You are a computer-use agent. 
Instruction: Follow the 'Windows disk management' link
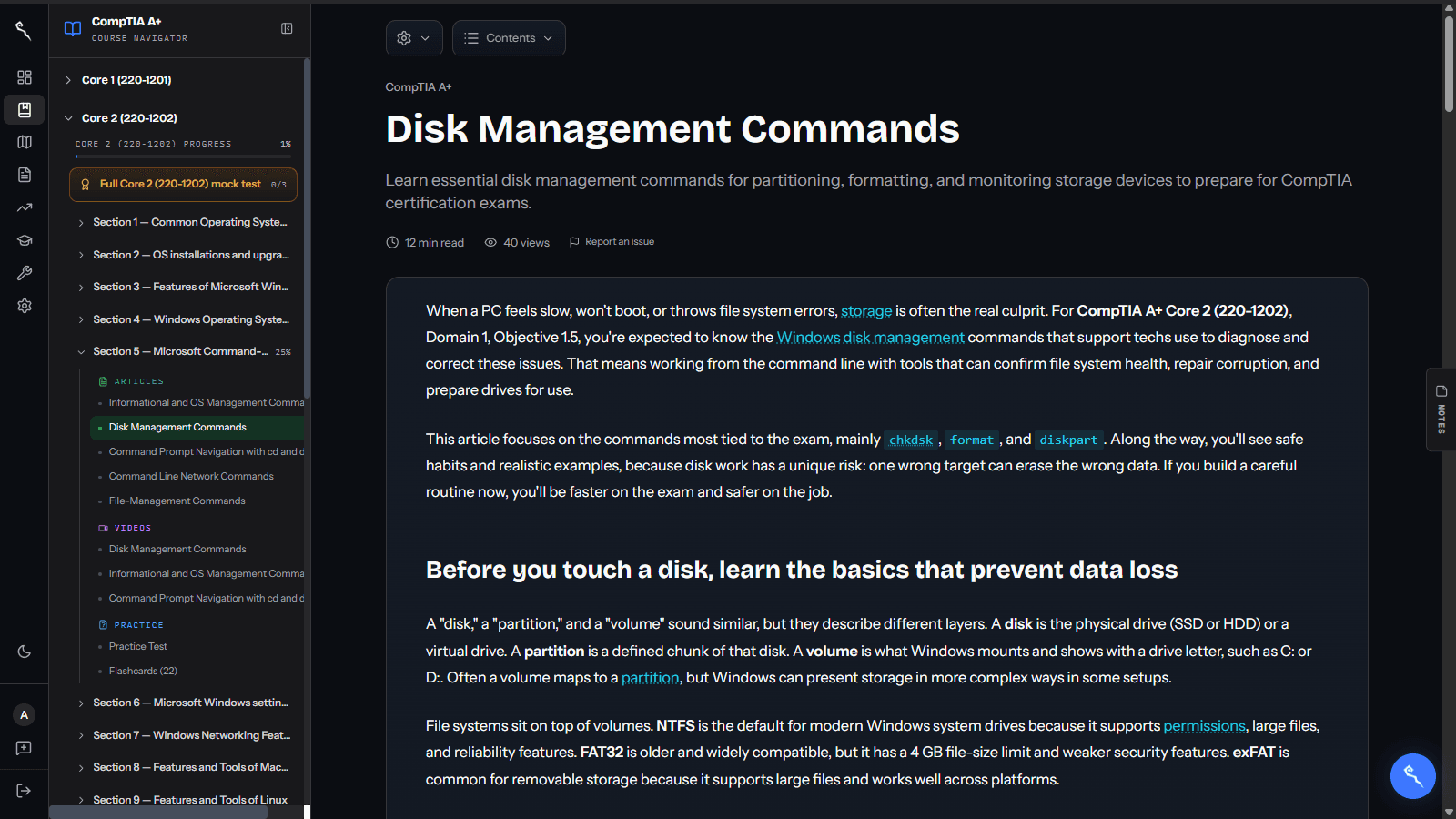(x=870, y=338)
